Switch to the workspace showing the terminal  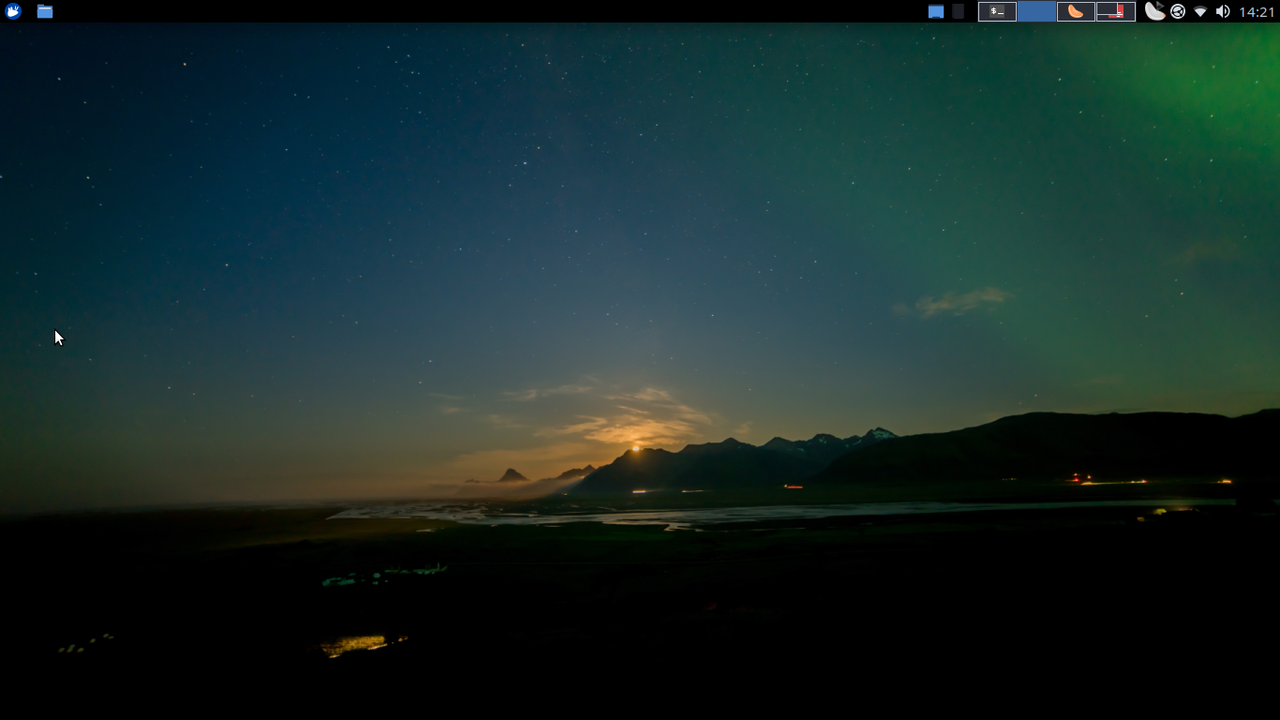(997, 12)
